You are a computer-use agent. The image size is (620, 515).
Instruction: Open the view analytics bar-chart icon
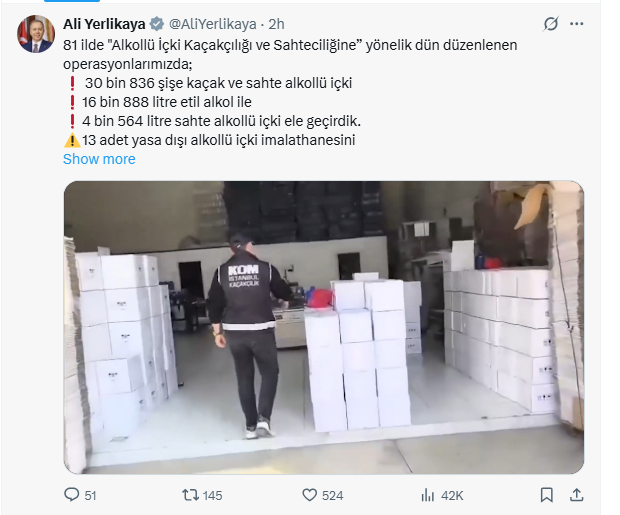[x=428, y=495]
